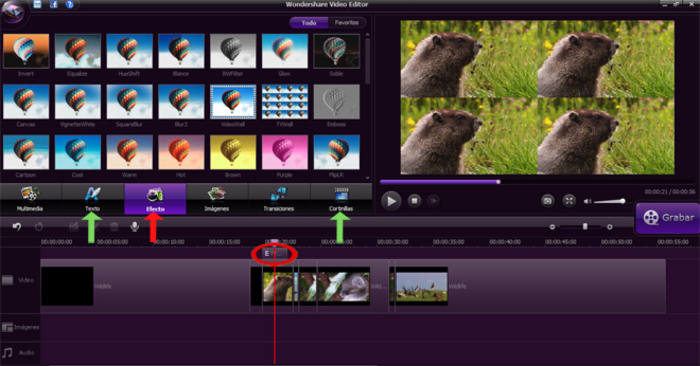Select the Canvas effect thumbnail

click(26, 102)
